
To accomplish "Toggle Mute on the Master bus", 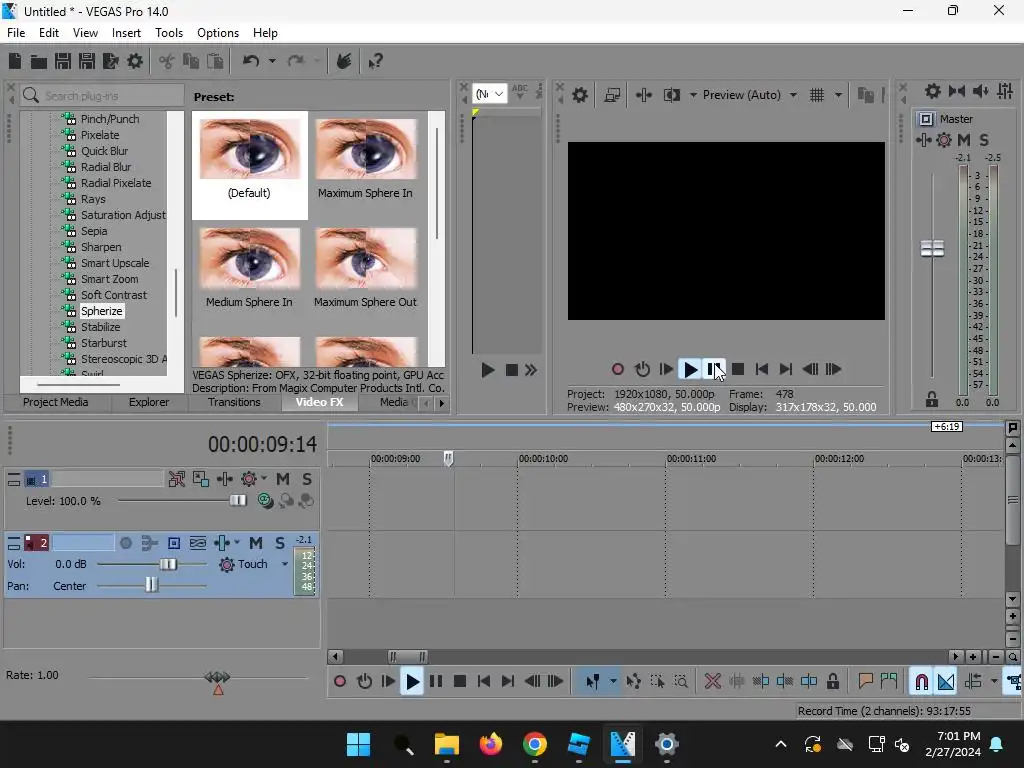I will (963, 140).
